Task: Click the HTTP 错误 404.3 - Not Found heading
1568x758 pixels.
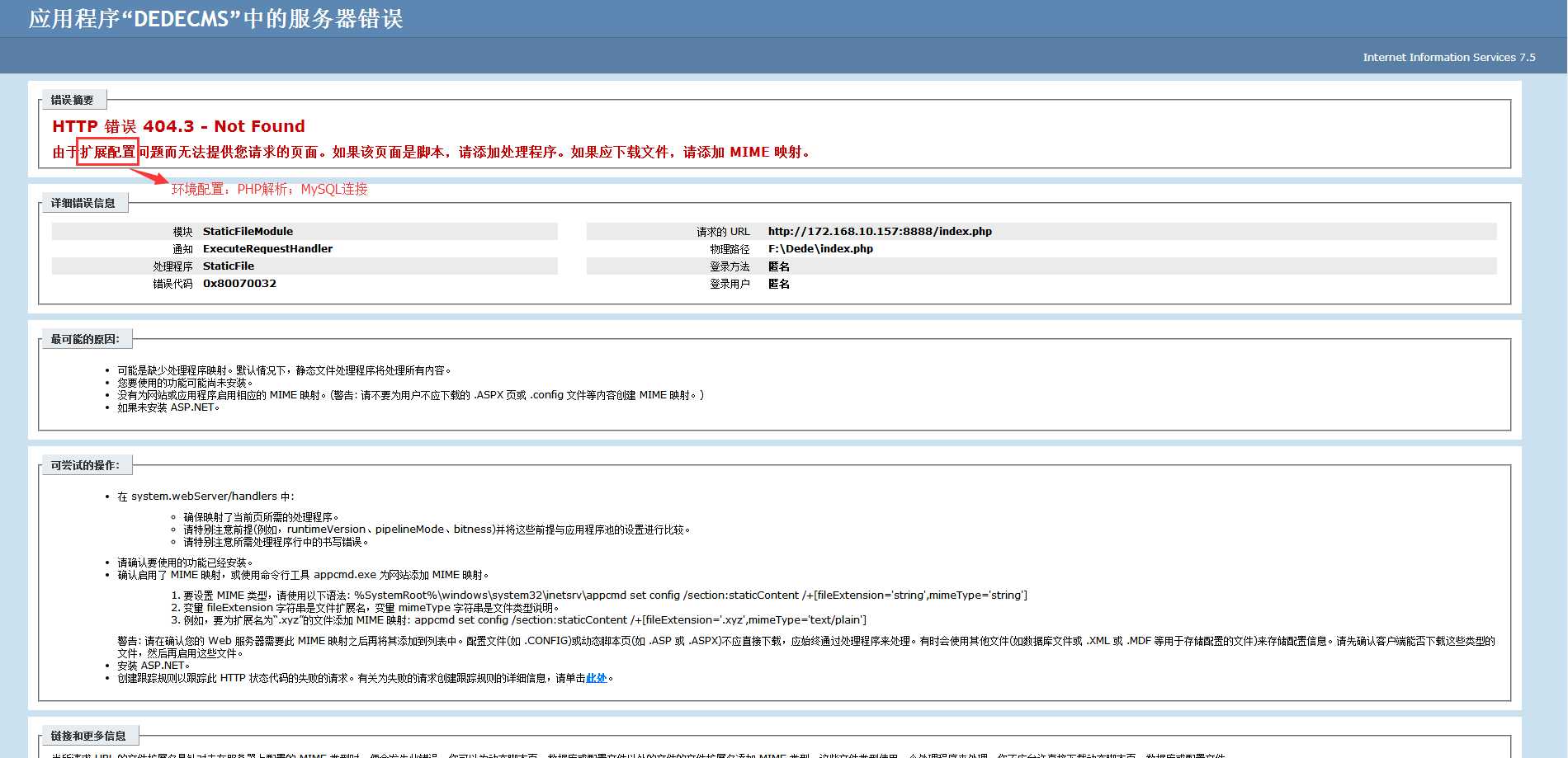Action: tap(178, 126)
